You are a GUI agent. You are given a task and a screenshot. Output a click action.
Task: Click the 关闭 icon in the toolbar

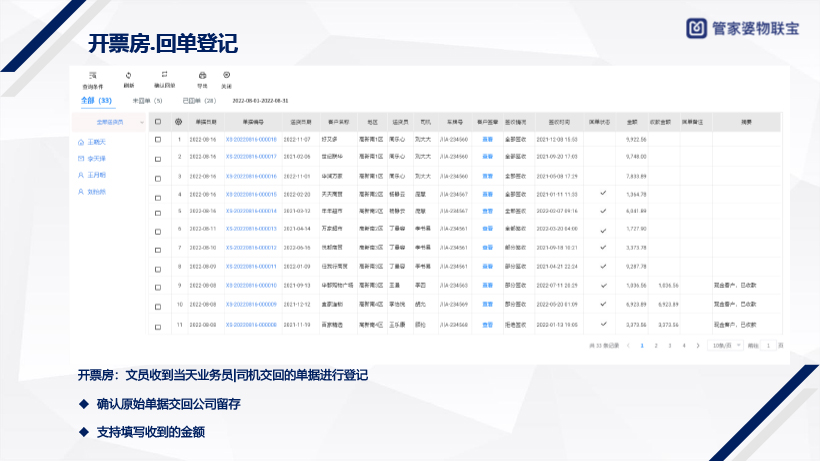point(226,76)
